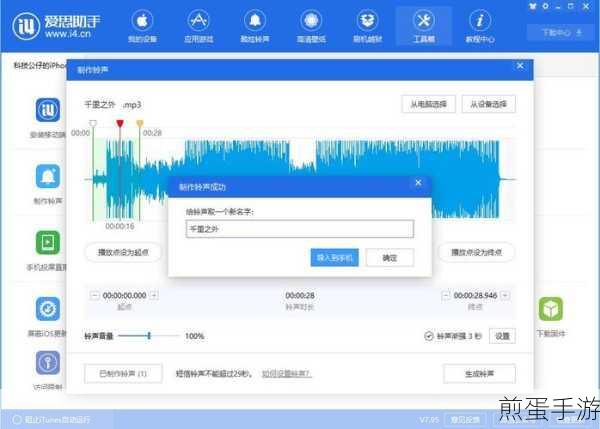Open the Access Restrictions key icon
This screenshot has width=600, height=429.
[x=48, y=363]
